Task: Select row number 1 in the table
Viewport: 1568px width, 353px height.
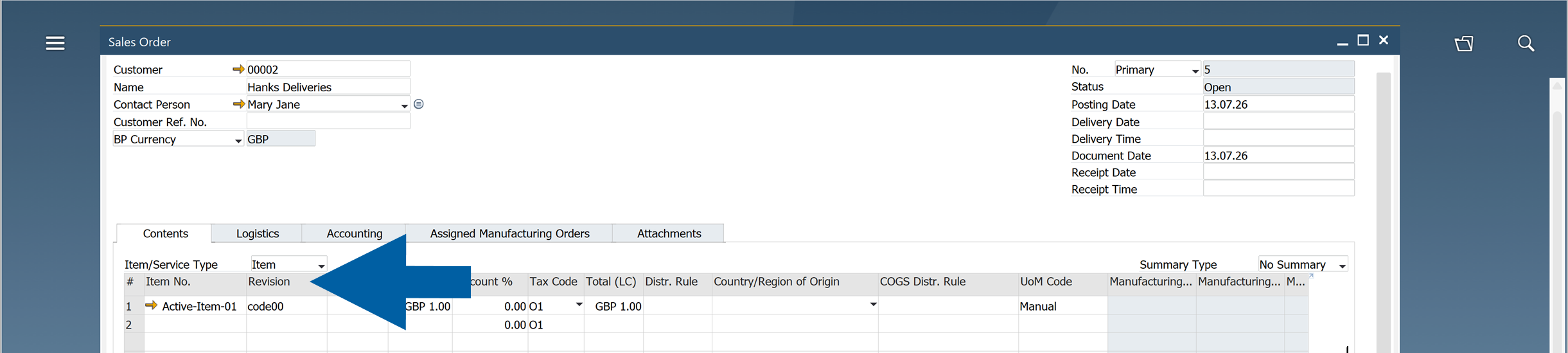Action: [134, 306]
